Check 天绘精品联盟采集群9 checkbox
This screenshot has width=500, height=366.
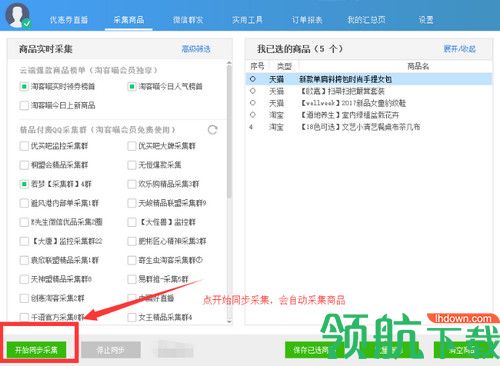click(x=132, y=203)
